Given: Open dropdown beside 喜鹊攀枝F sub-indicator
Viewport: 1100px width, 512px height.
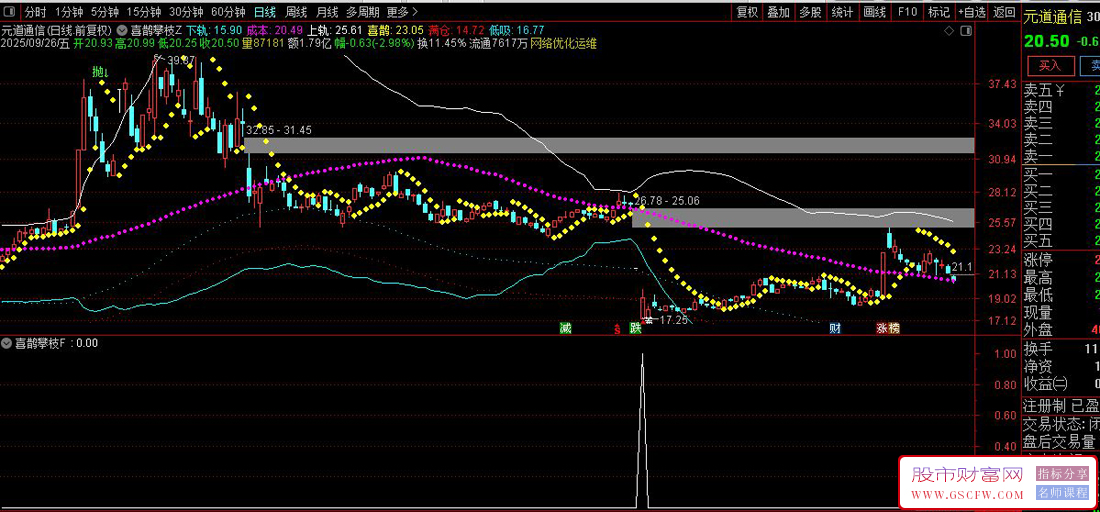Looking at the screenshot, I should click(x=7, y=344).
